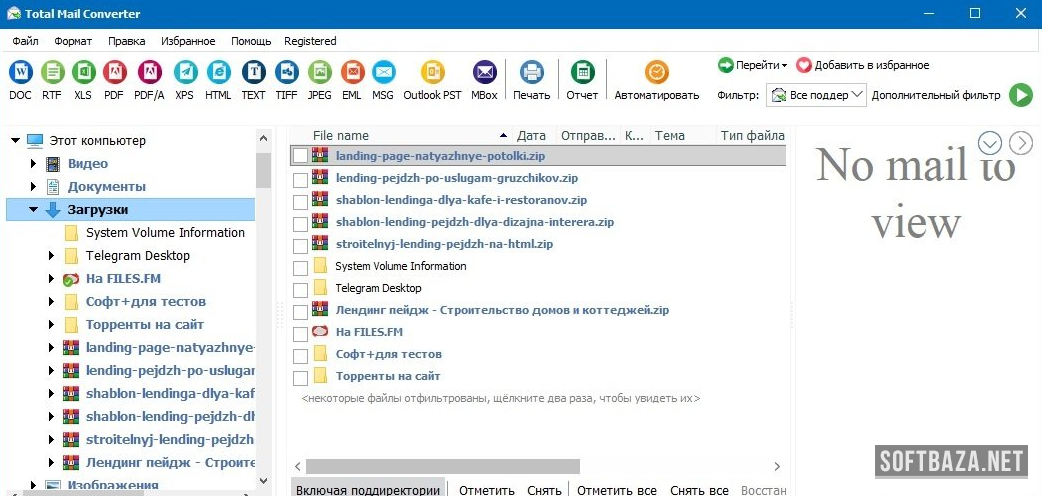Convert to MBox format icon

[484, 73]
